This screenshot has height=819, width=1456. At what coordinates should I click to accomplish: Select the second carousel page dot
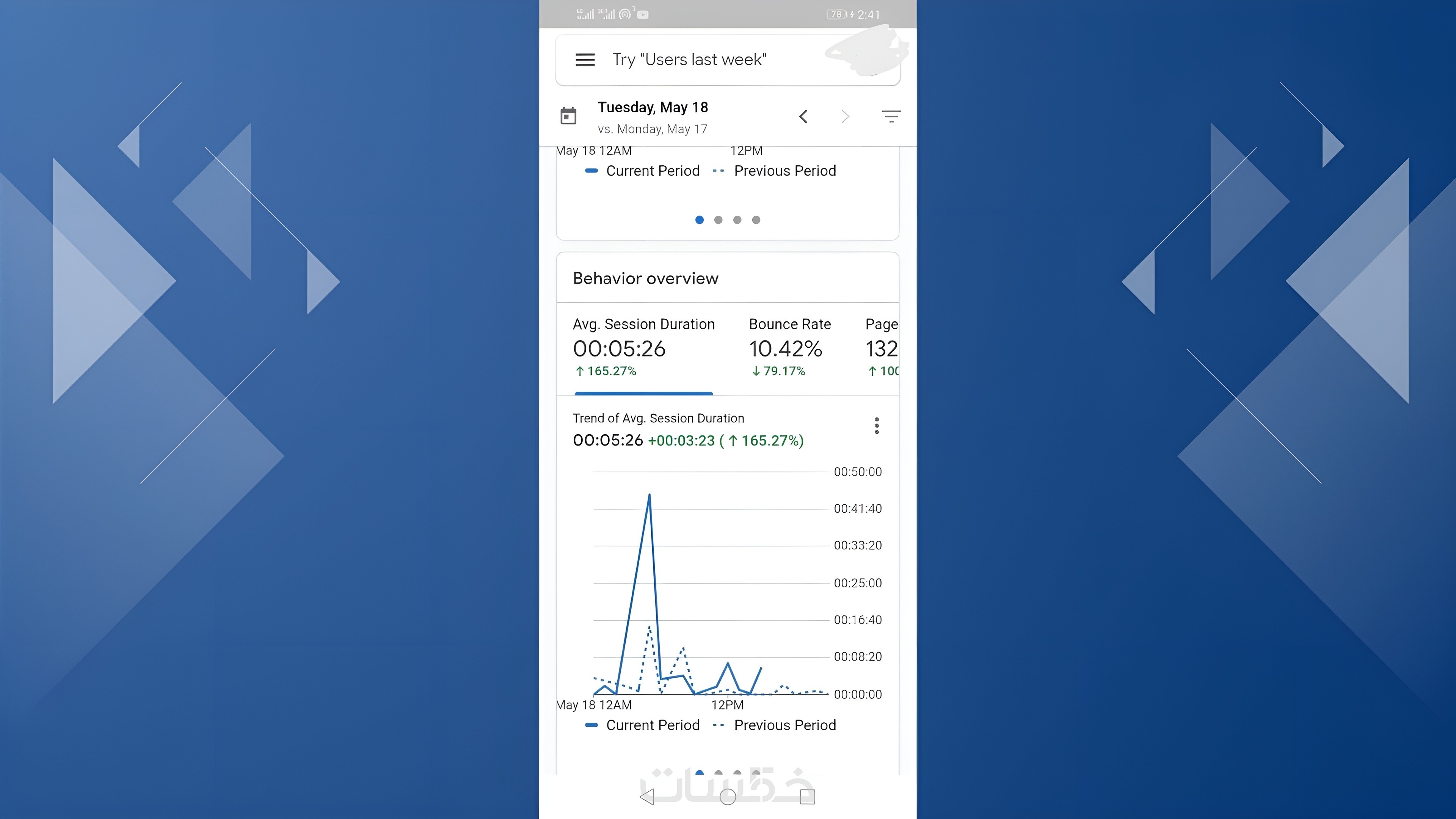point(719,220)
